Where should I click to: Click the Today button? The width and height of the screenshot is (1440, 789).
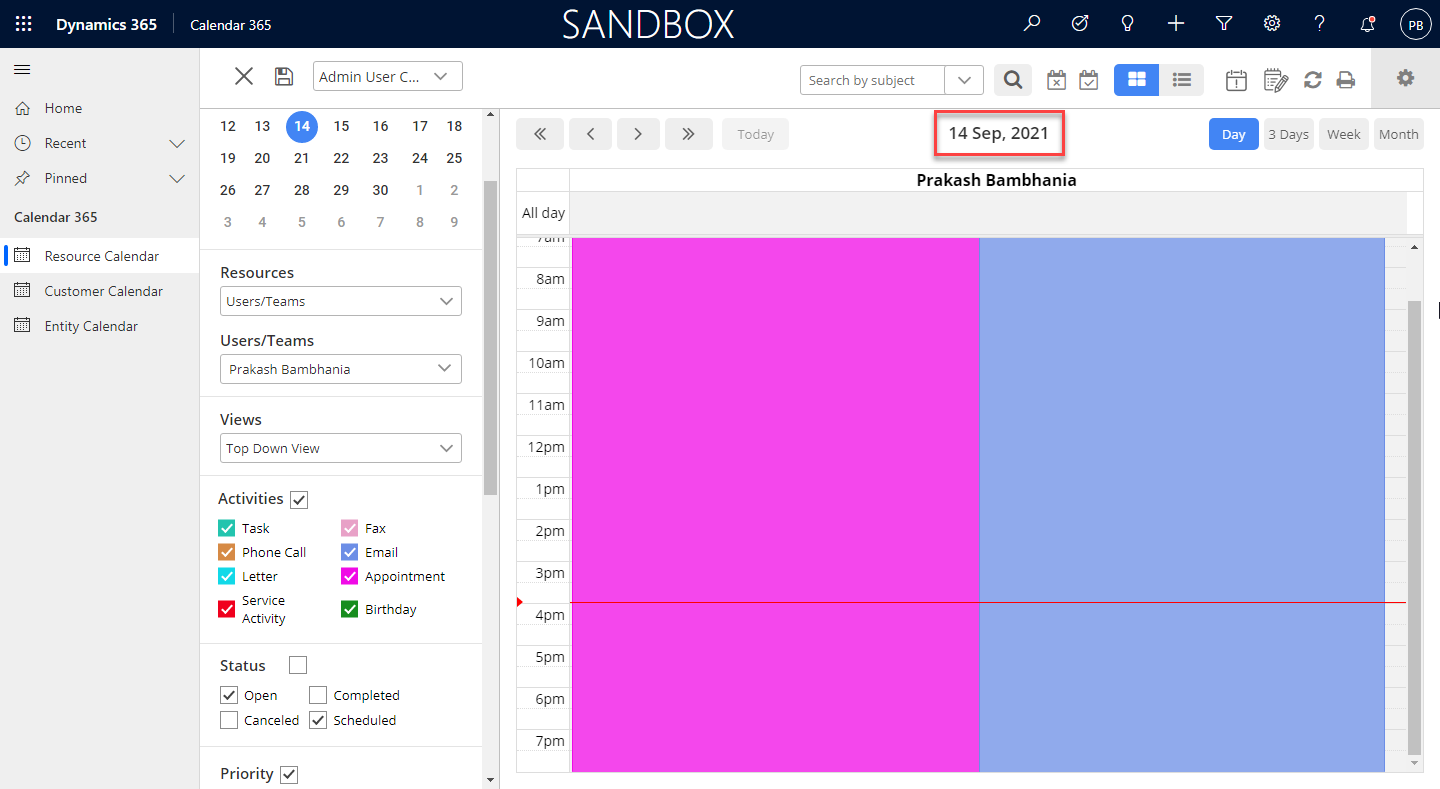(755, 134)
